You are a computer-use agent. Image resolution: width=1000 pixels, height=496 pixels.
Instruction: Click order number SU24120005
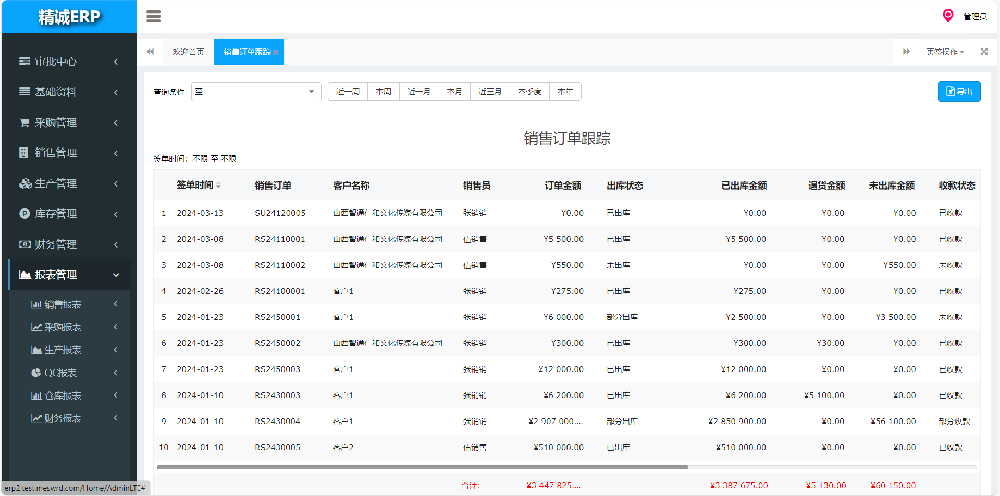[279, 212]
